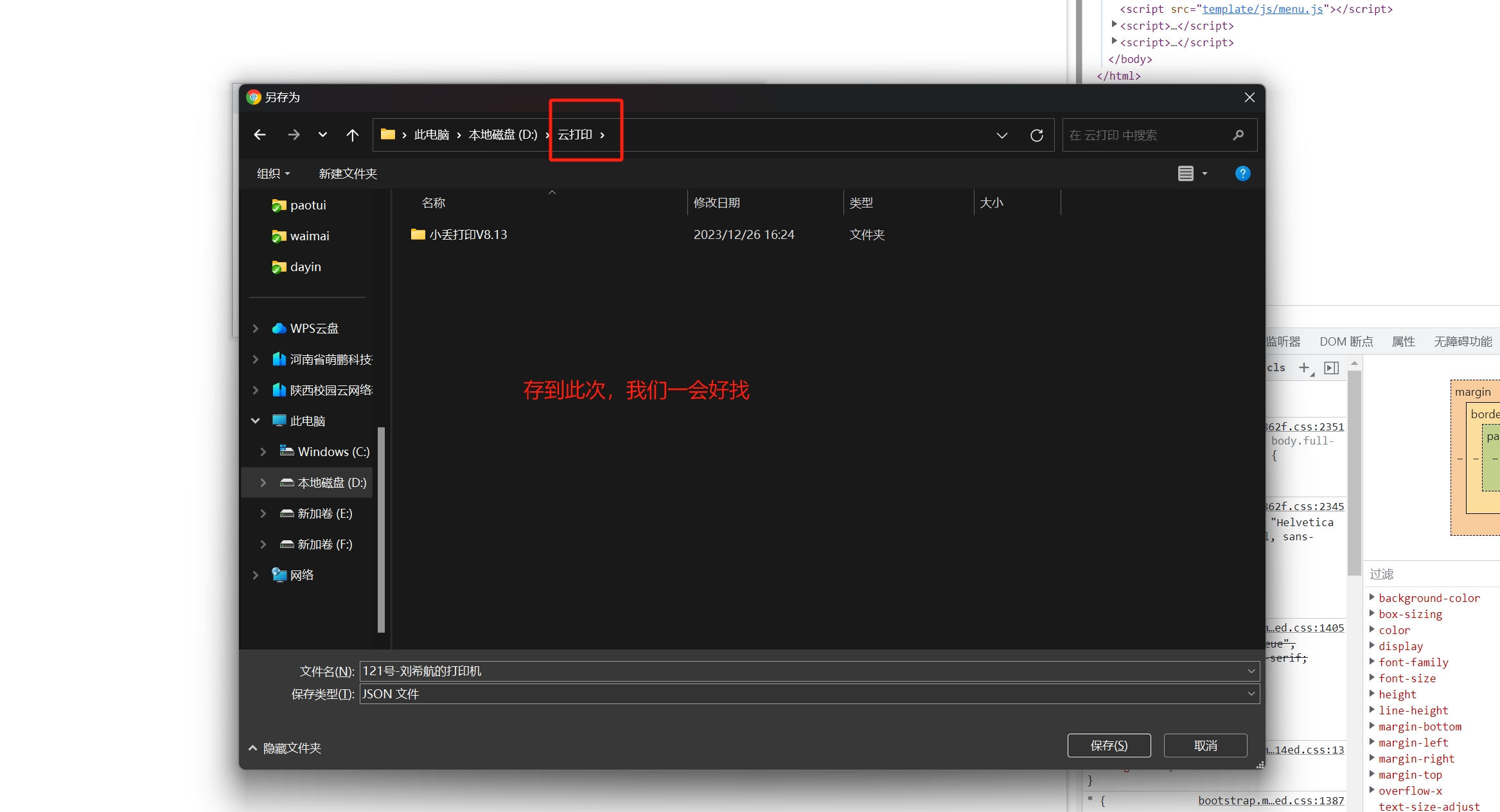Open the address bar history dropdown

coord(1001,136)
